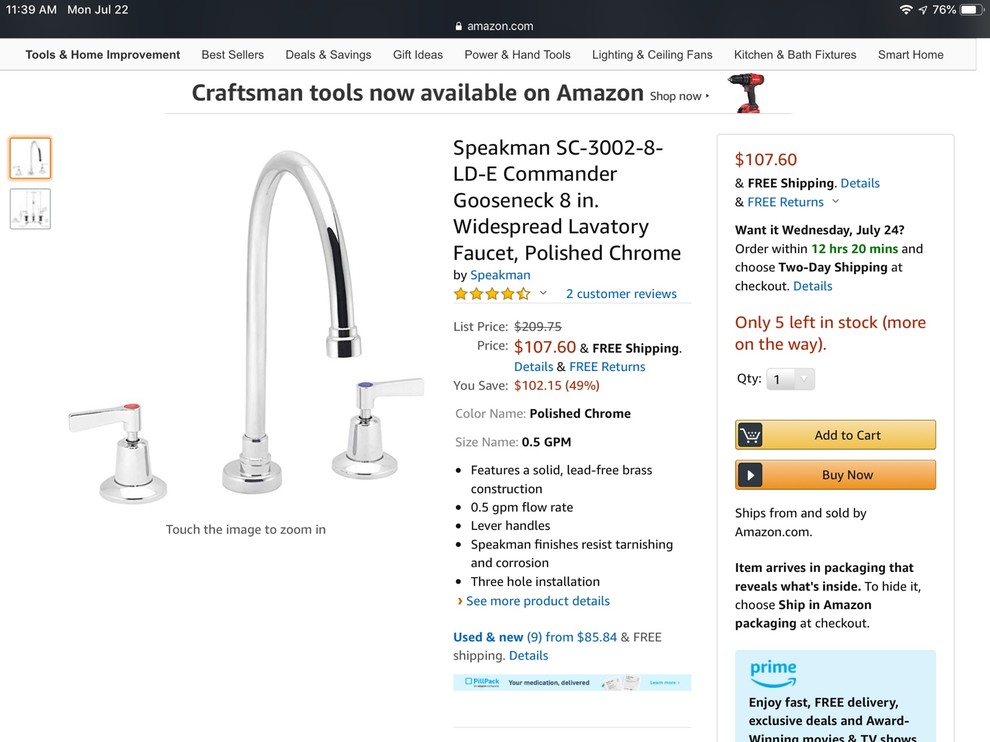Screen dimensions: 990x742
Task: Open the 2 customer reviews link
Action: [621, 293]
